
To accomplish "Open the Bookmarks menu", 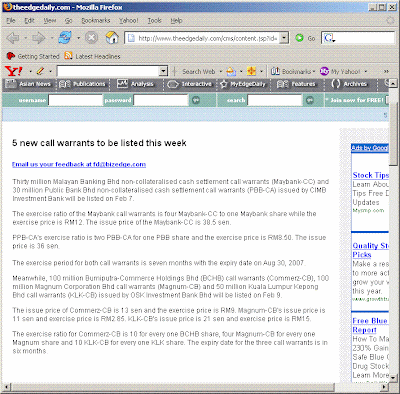I will 96,21.
